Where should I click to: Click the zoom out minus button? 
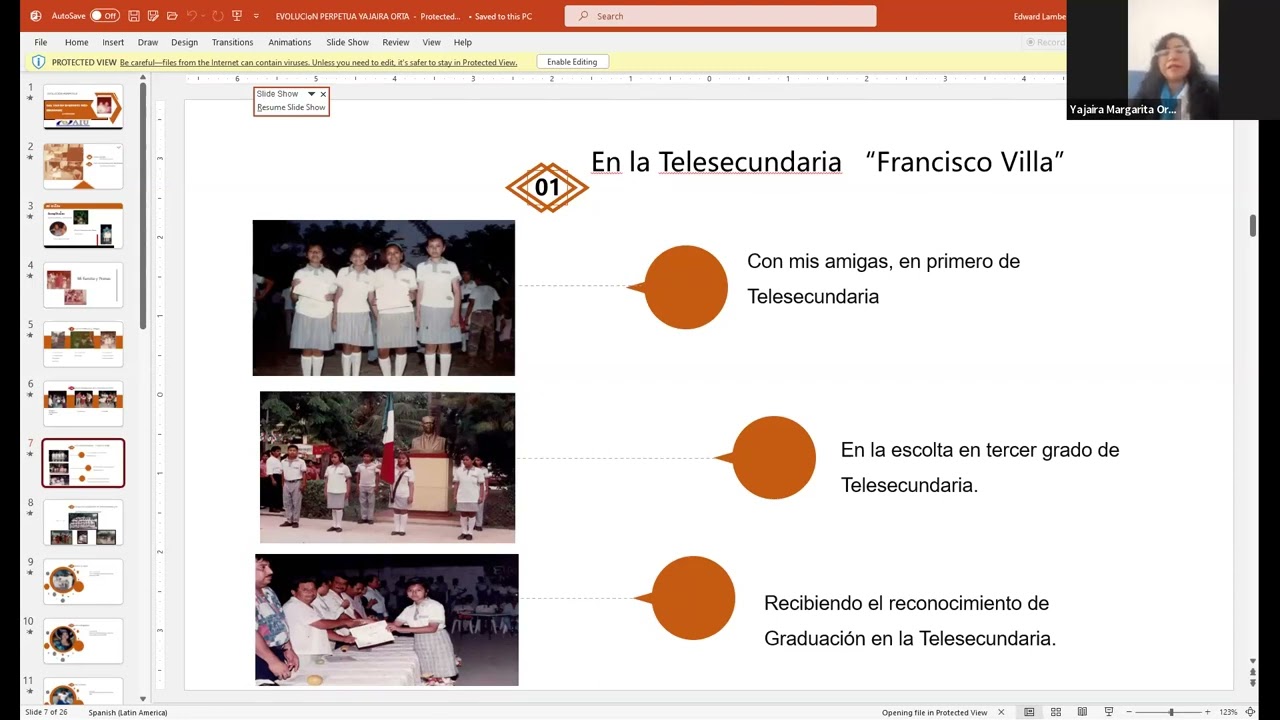[1129, 712]
